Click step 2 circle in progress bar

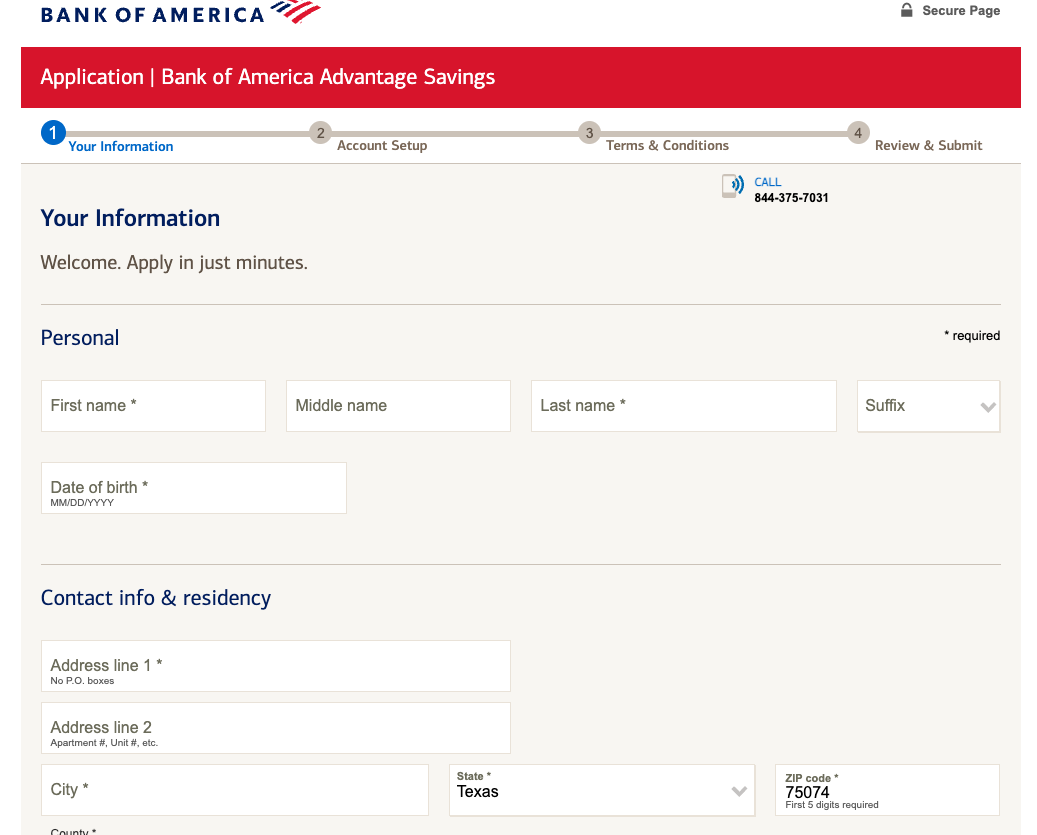click(320, 133)
